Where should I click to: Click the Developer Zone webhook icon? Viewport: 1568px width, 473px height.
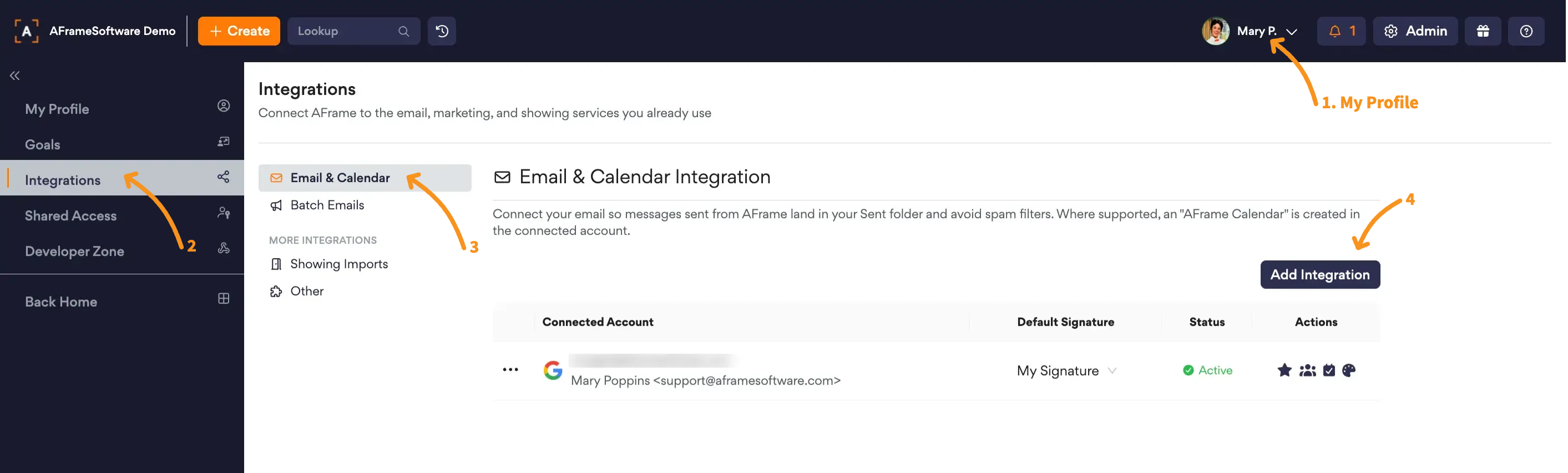[x=224, y=248]
